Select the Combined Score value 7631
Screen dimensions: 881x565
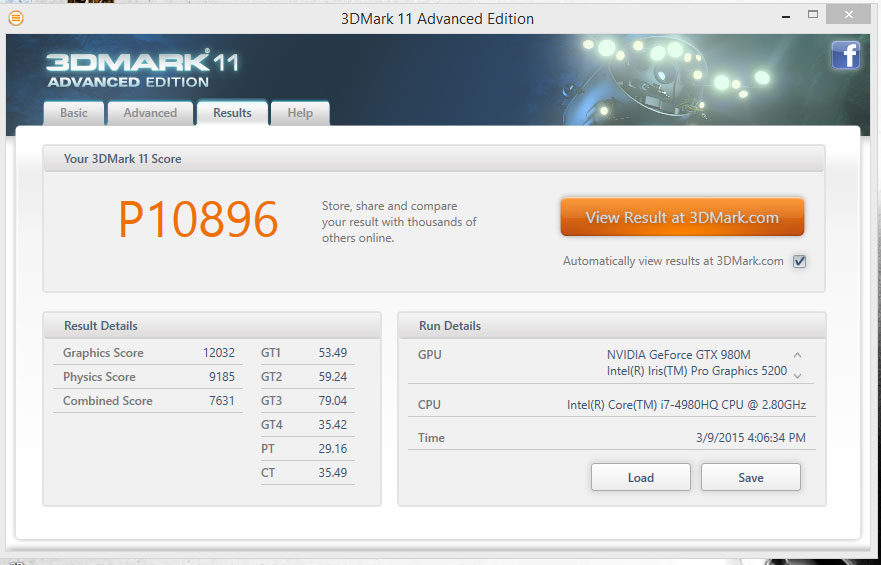tap(222, 400)
